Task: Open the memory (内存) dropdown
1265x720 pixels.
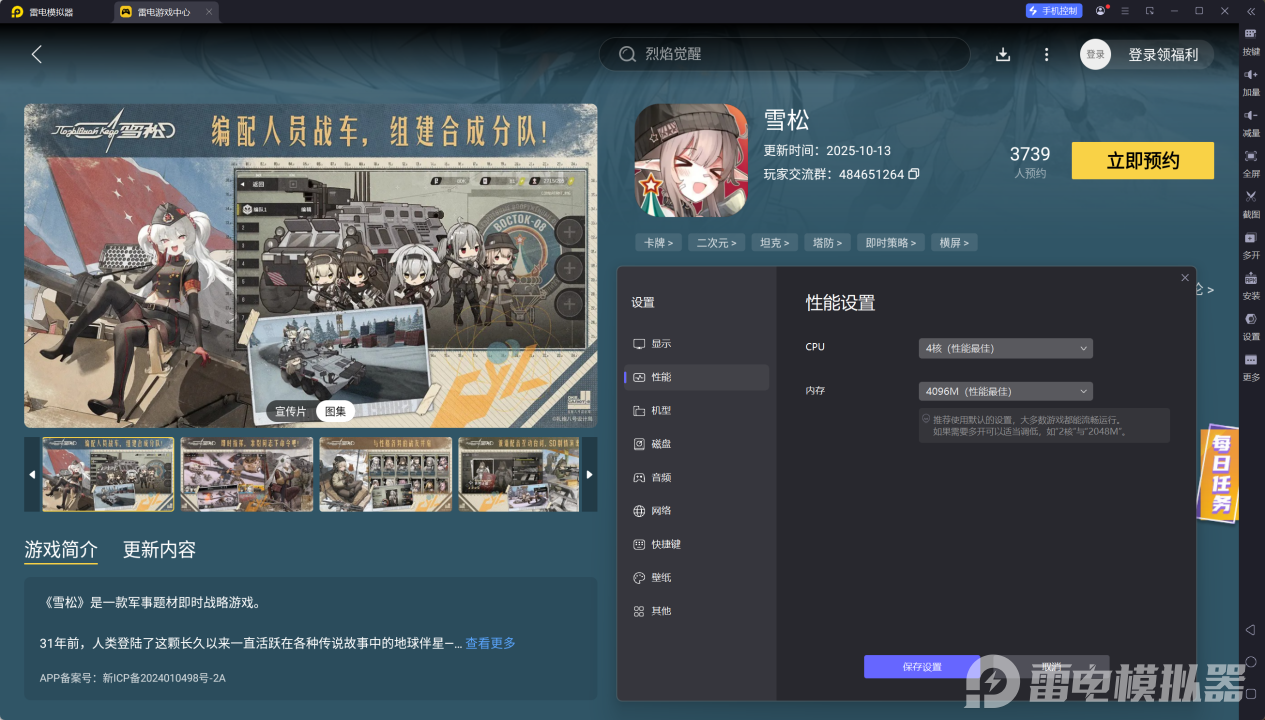Action: pos(1005,391)
